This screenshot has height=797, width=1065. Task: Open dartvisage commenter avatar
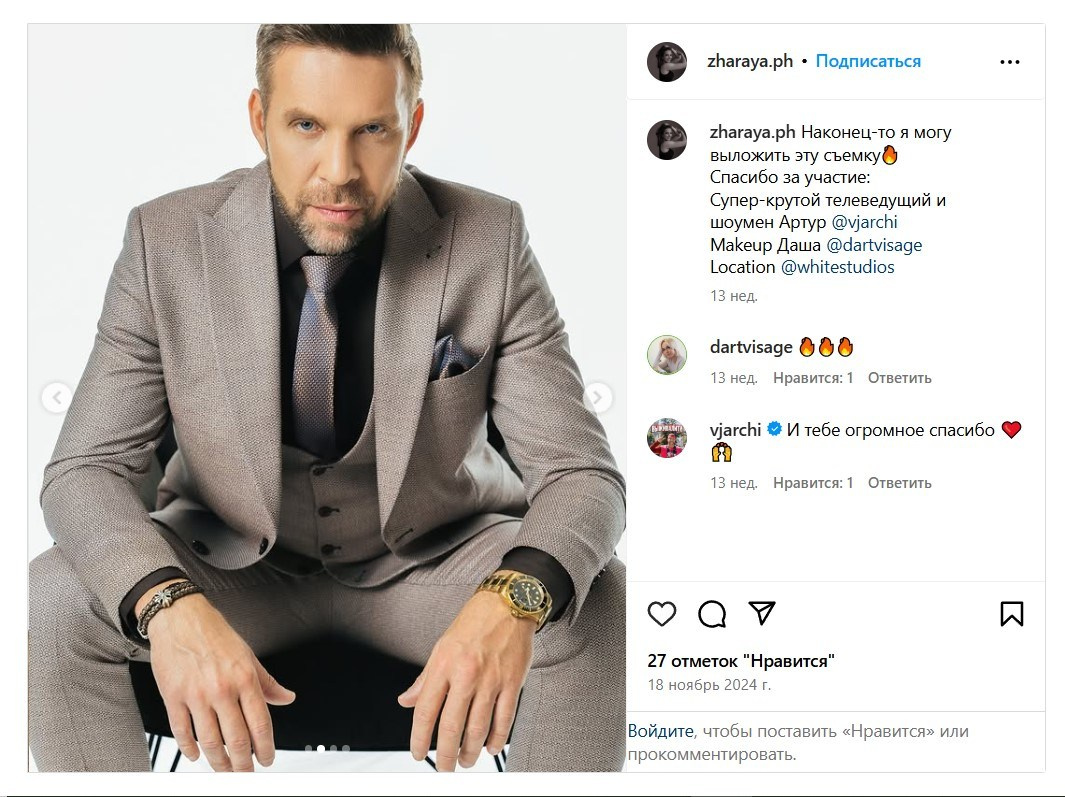(x=665, y=356)
